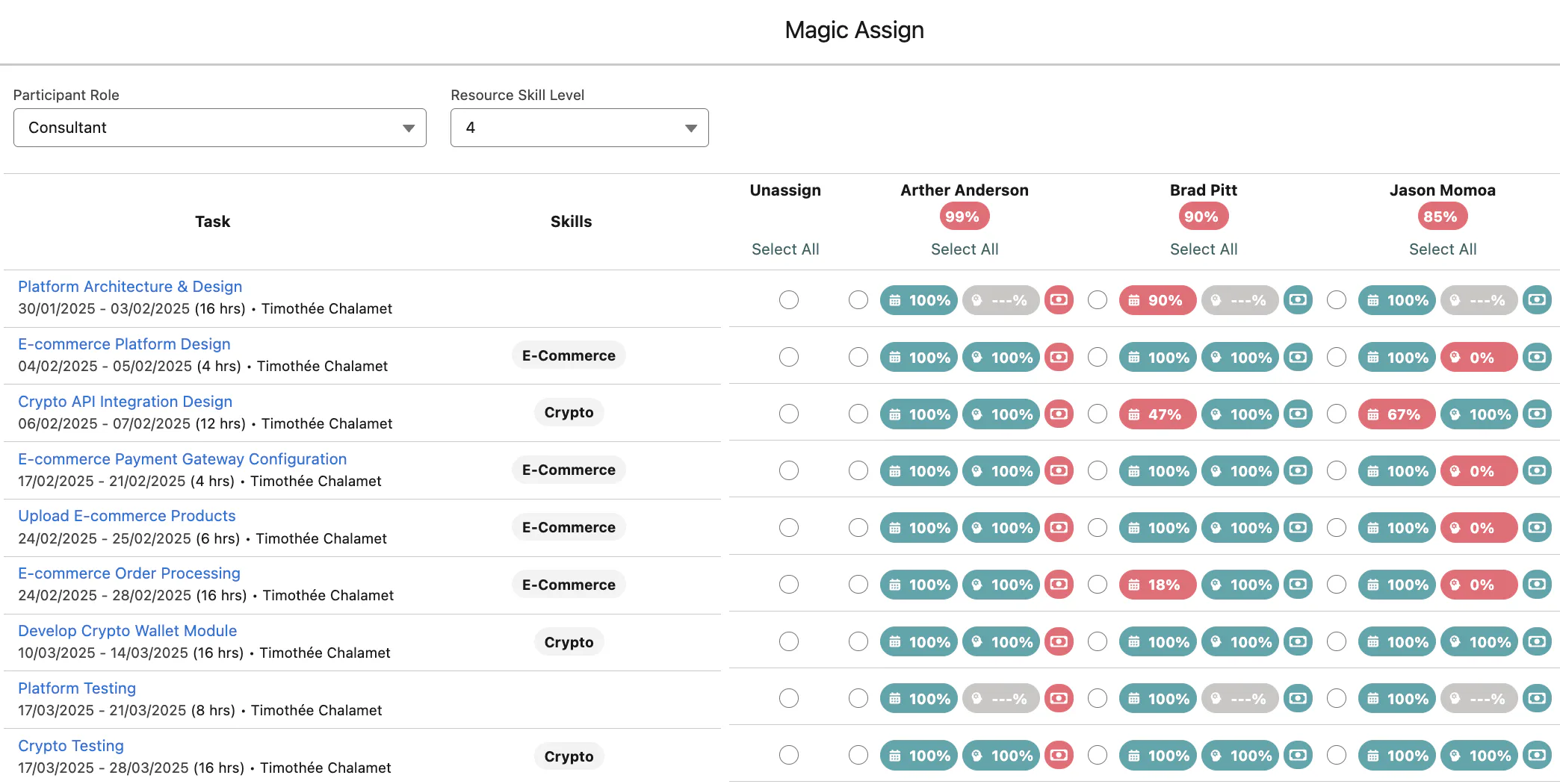The height and width of the screenshot is (784, 1560).
Task: Click Arther Anderson's grey skill badge for Platform Testing
Action: pos(1000,699)
